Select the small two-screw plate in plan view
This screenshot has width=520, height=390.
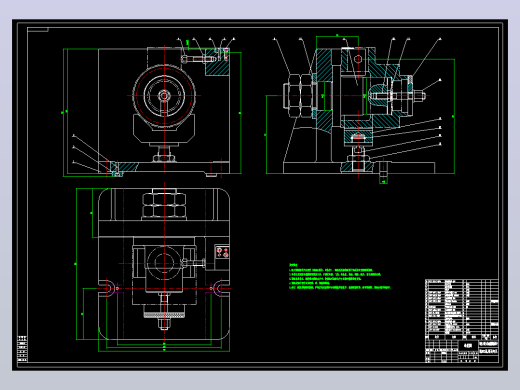pos(222,252)
